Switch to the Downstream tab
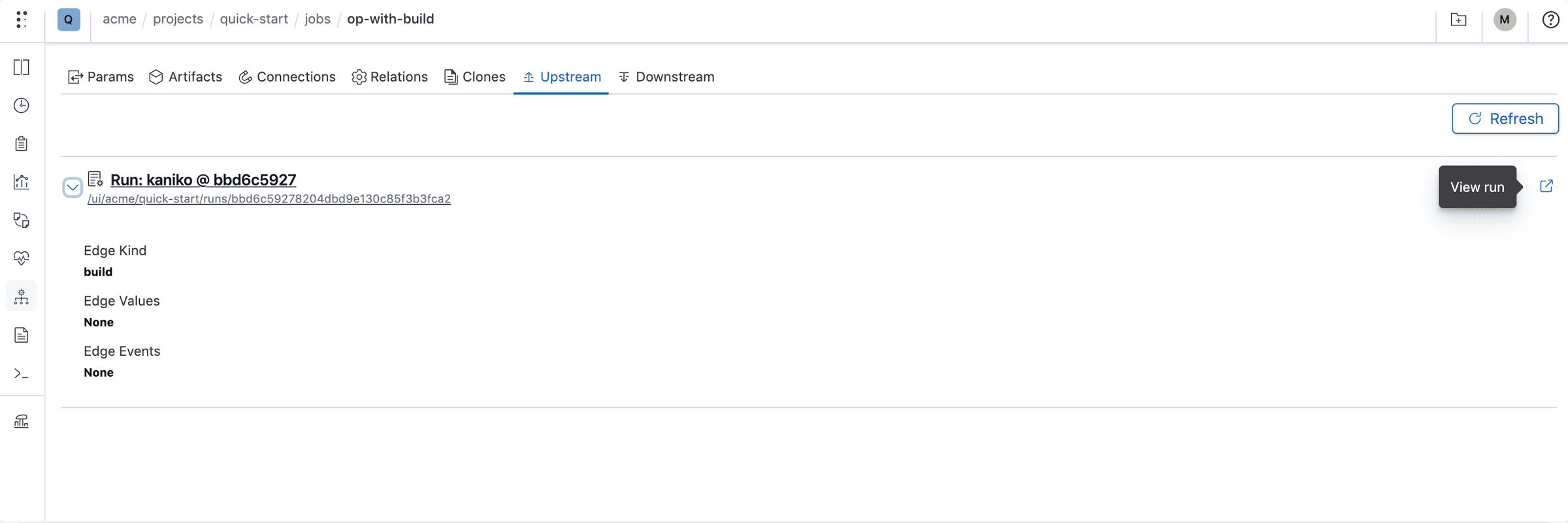This screenshot has width=1568, height=523. [x=666, y=76]
